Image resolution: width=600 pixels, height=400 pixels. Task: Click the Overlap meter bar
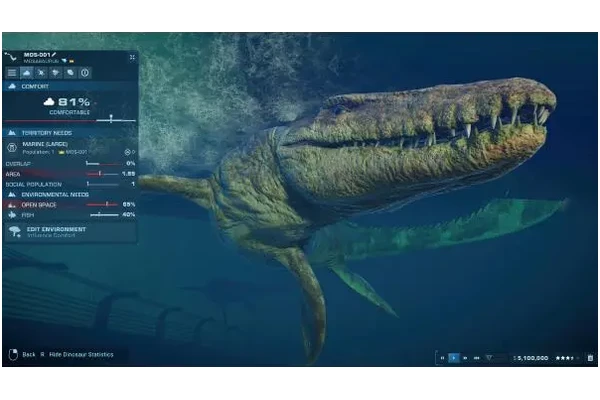tap(103, 164)
